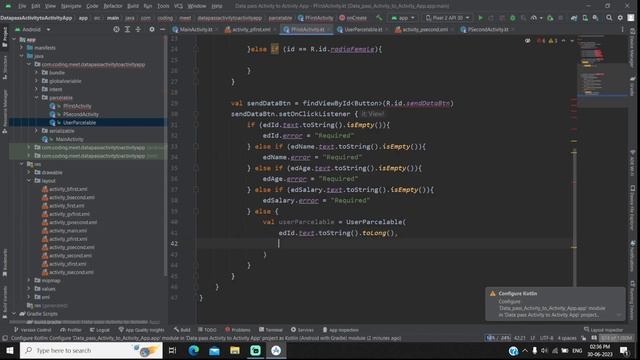Screen dimensions: 640x360
Task: Collapse the layout folder
Action: coord(29,180)
